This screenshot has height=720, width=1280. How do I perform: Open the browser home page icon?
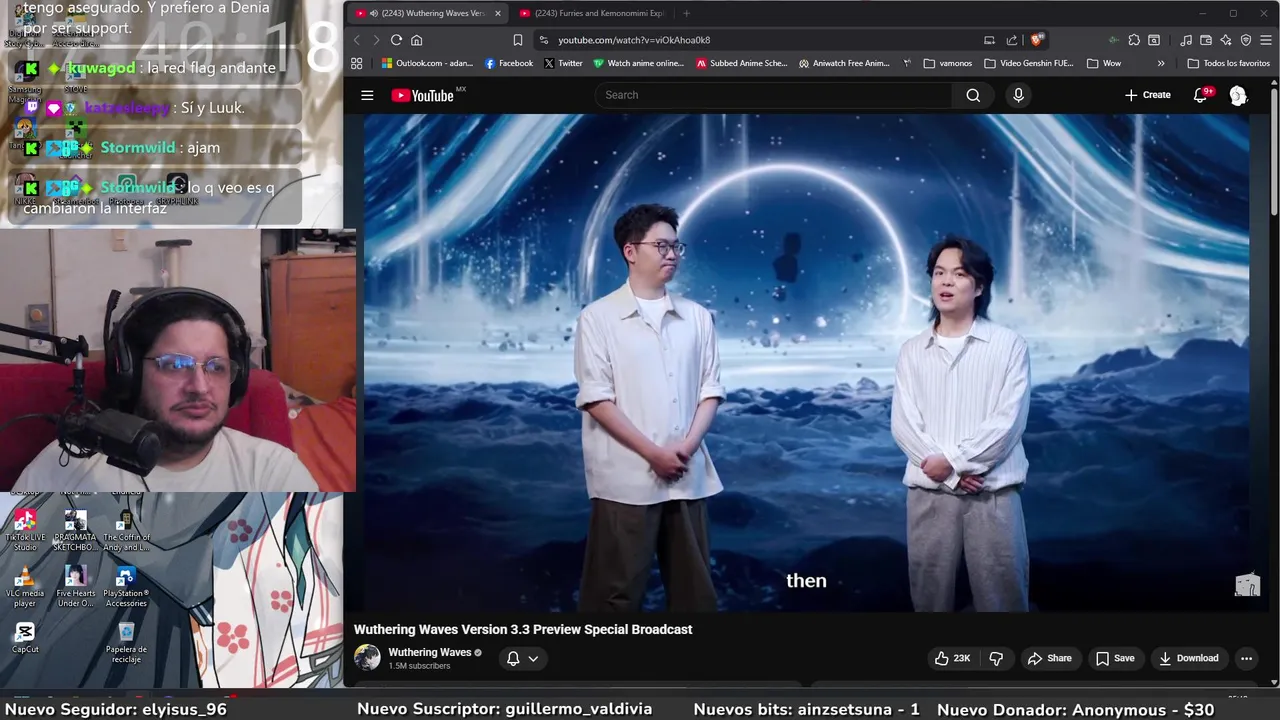click(x=417, y=40)
